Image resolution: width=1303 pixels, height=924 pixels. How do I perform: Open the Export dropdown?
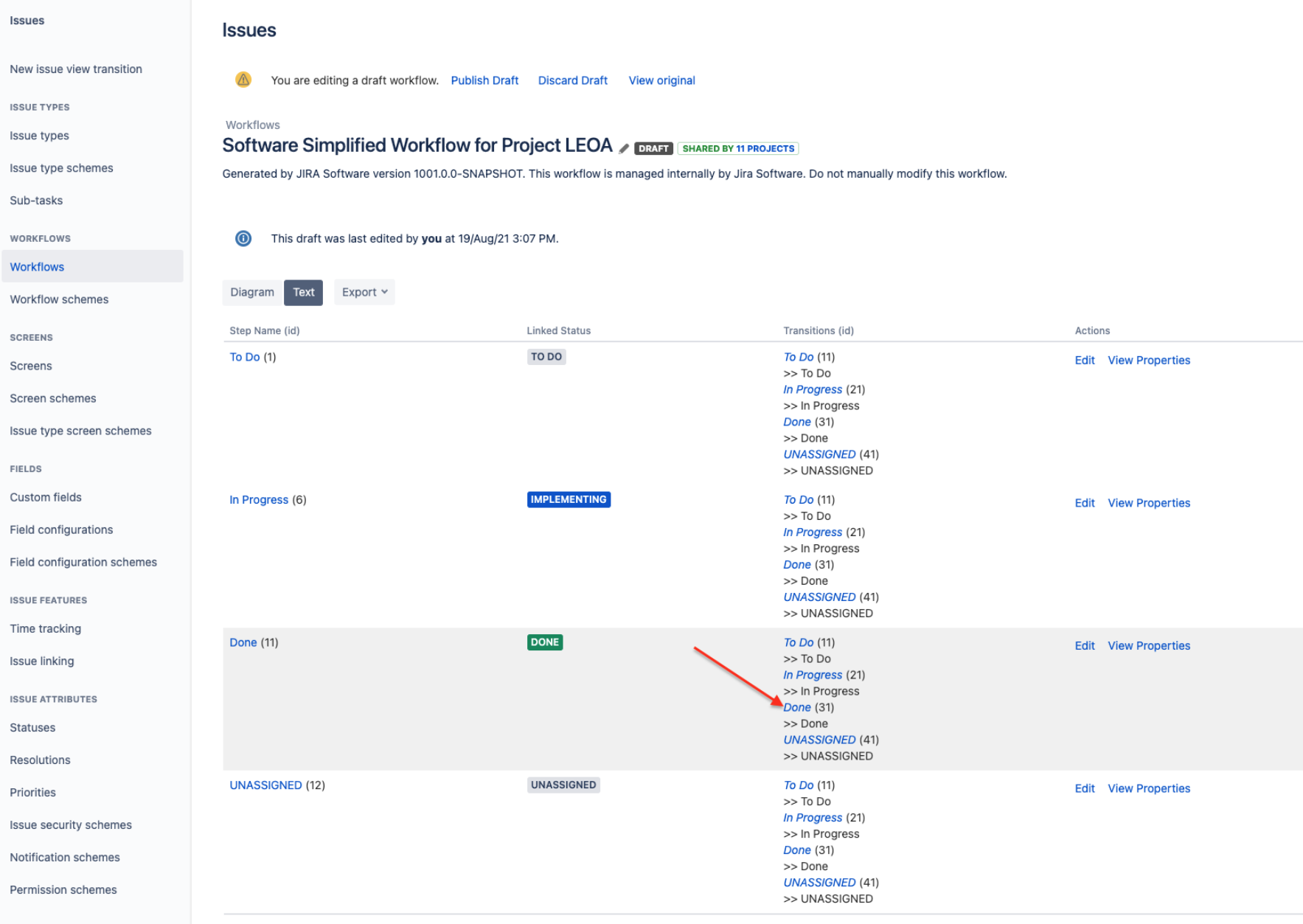tap(364, 291)
